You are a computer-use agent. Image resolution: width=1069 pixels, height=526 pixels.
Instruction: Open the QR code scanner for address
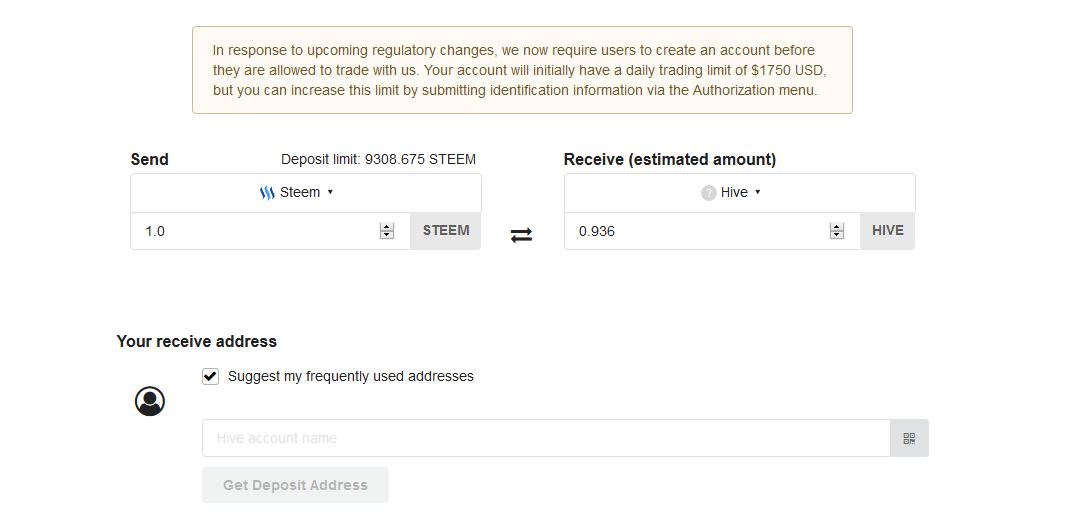pyautogui.click(x=909, y=438)
